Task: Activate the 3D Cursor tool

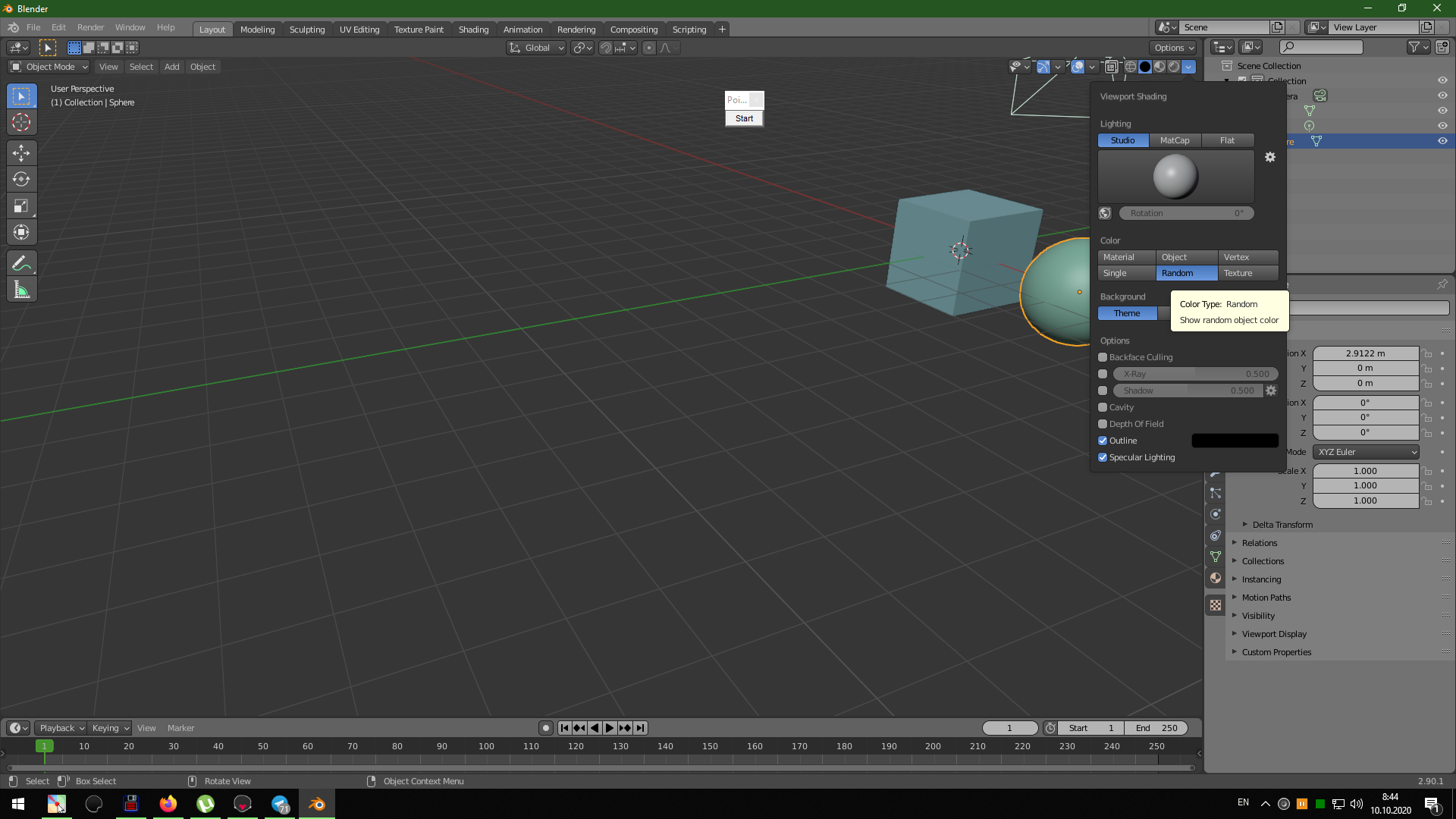Action: pyautogui.click(x=21, y=122)
